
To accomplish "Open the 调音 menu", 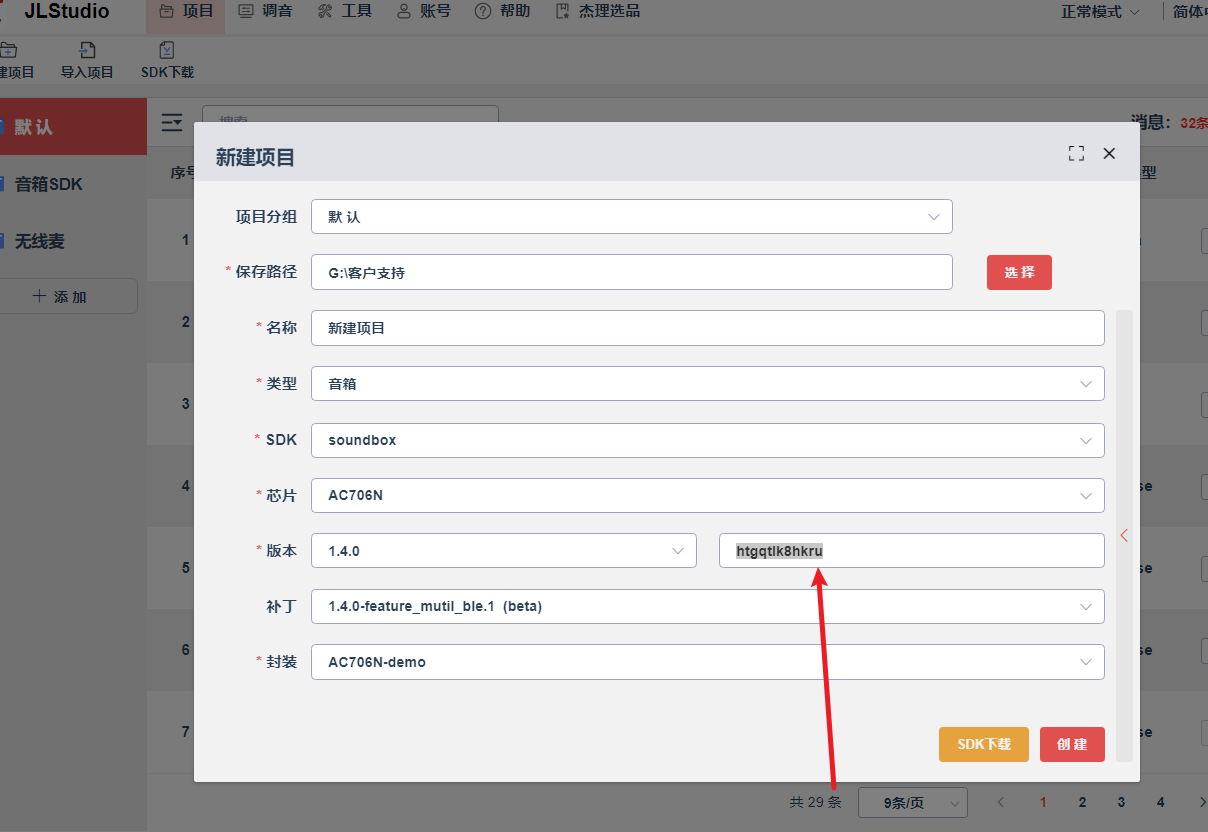I will (265, 12).
